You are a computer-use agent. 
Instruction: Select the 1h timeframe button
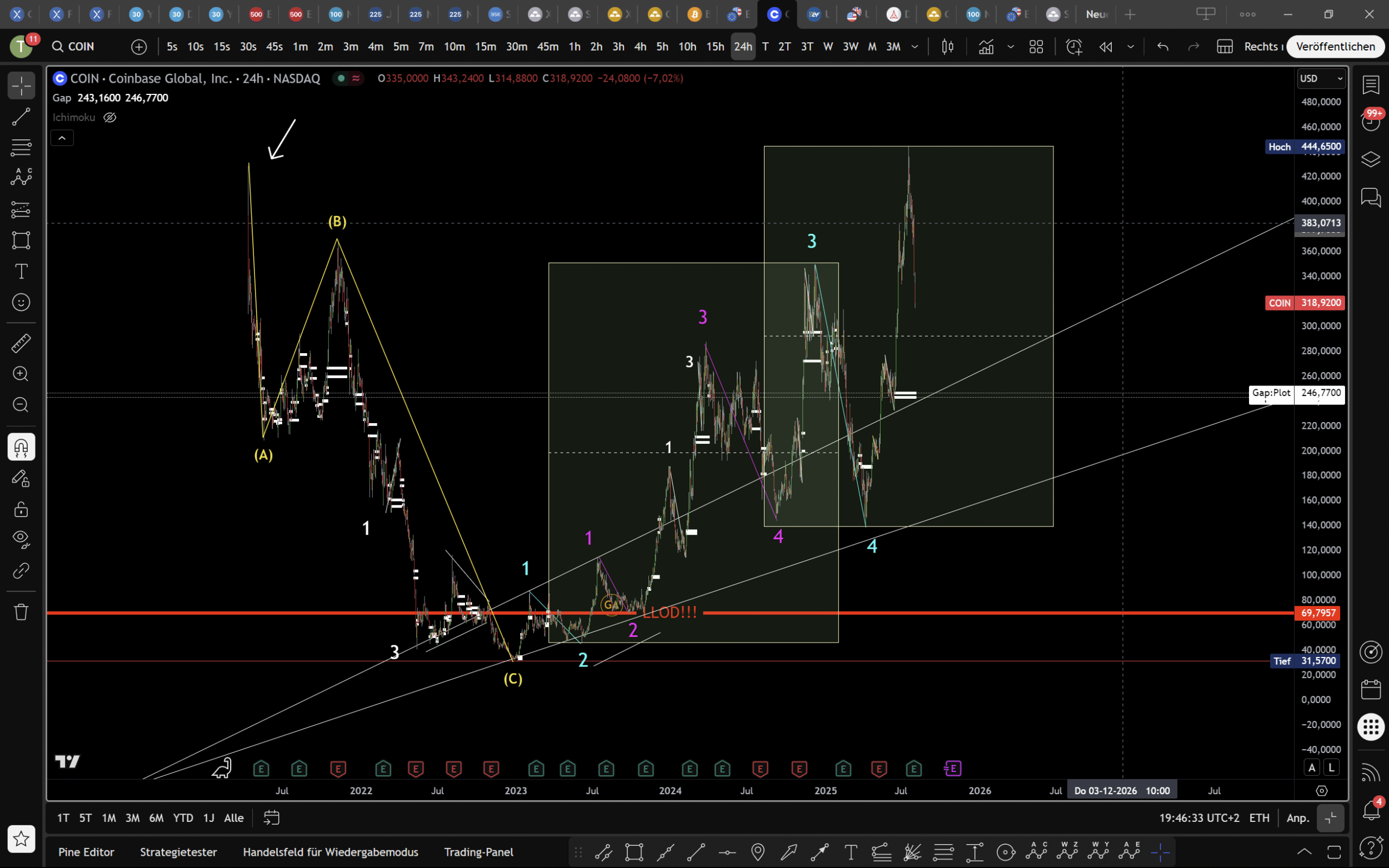click(x=574, y=47)
